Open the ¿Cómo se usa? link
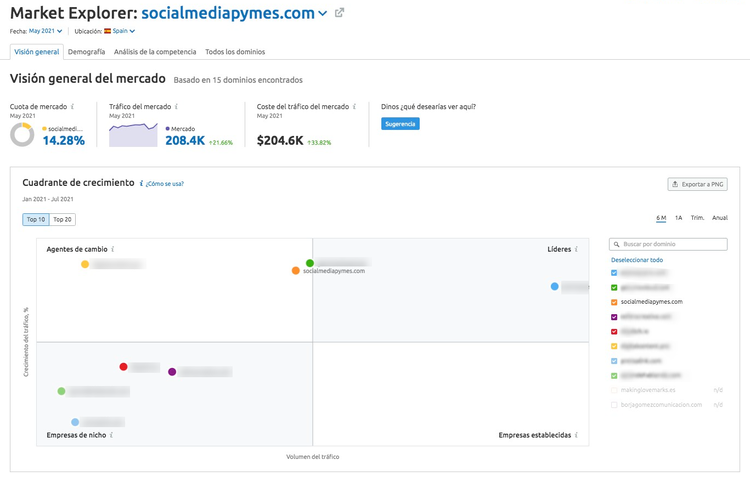Image resolution: width=750 pixels, height=477 pixels. [x=165, y=184]
